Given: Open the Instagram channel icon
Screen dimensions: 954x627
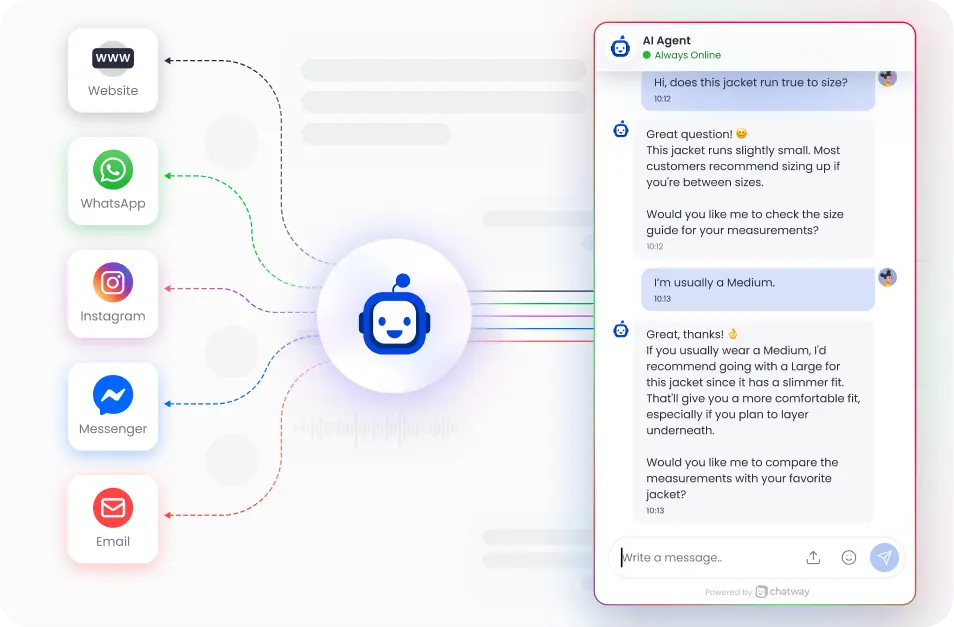Looking at the screenshot, I should 113,282.
